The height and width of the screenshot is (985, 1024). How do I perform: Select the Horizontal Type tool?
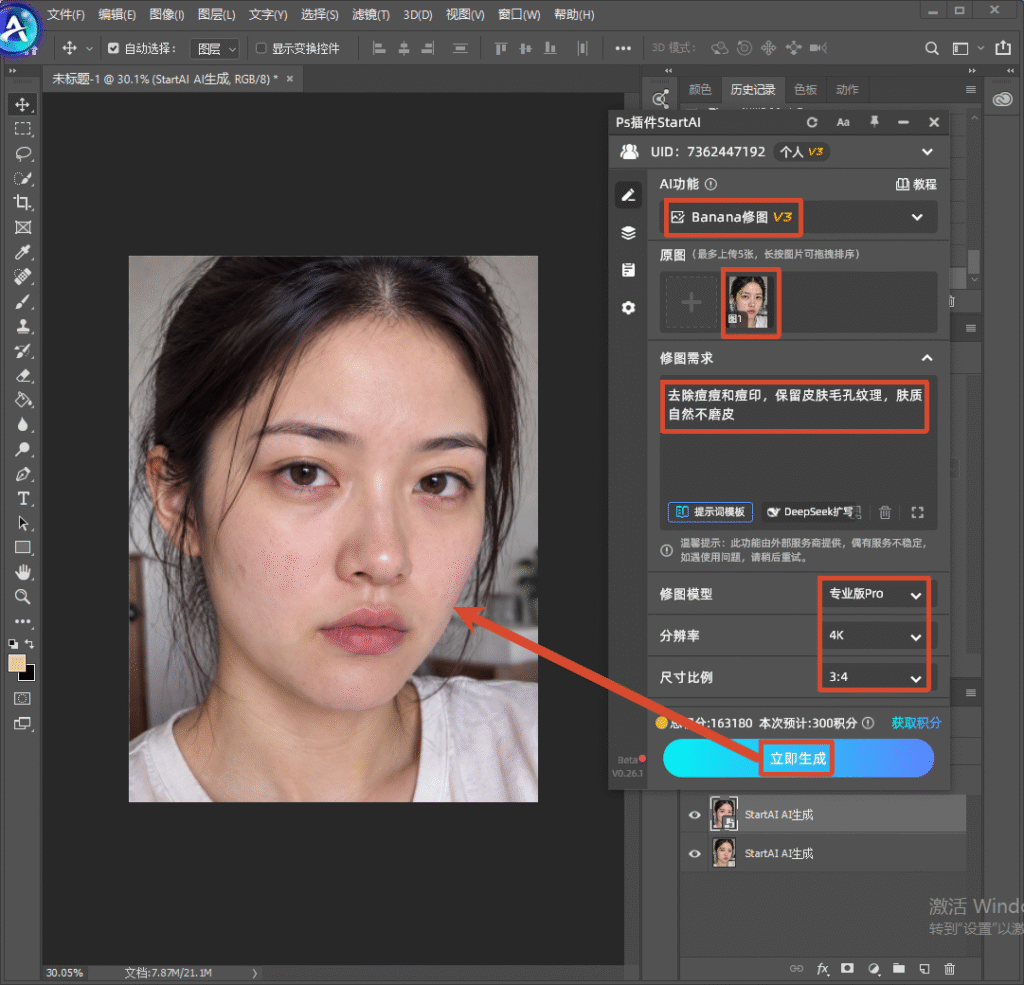pos(23,498)
